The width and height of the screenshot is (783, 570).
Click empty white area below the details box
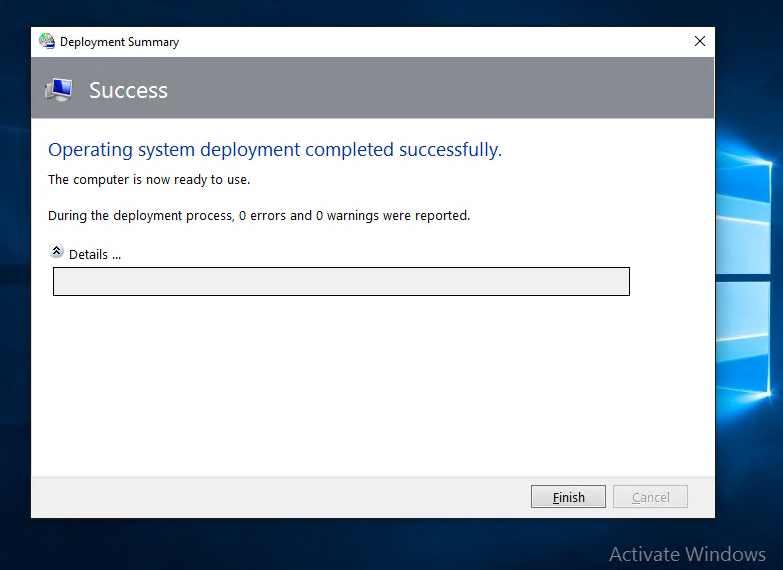click(x=370, y=390)
